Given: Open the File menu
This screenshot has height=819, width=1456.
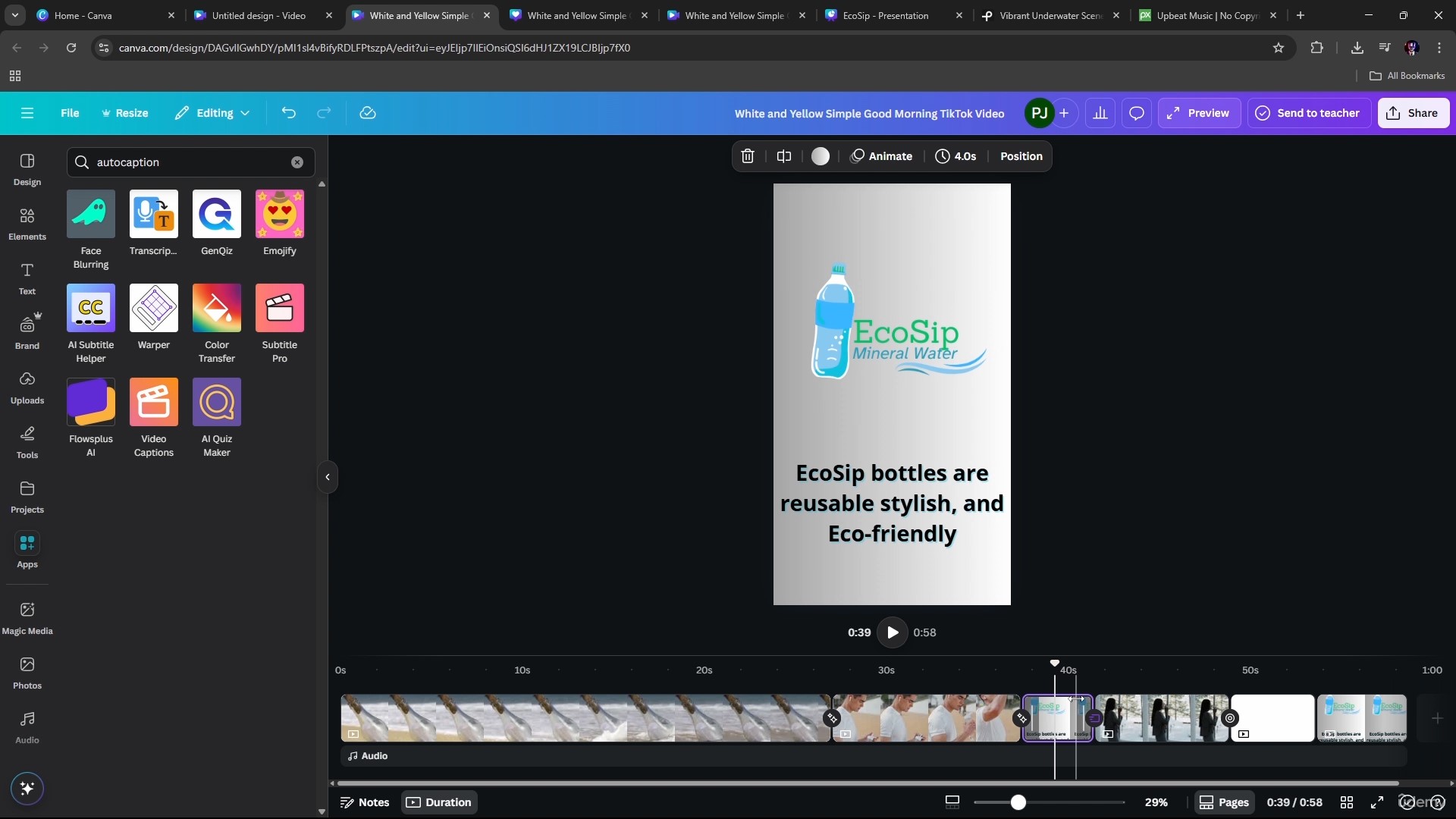Looking at the screenshot, I should [70, 113].
